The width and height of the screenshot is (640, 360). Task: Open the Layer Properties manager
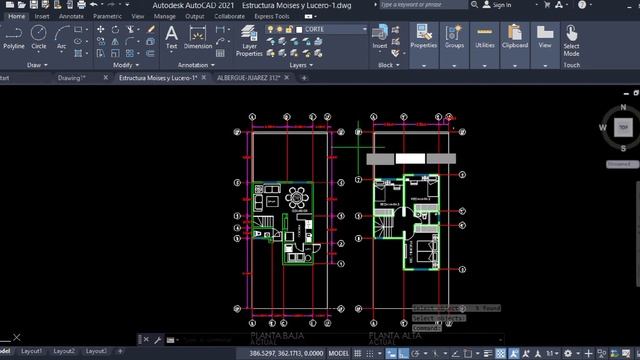coord(249,40)
